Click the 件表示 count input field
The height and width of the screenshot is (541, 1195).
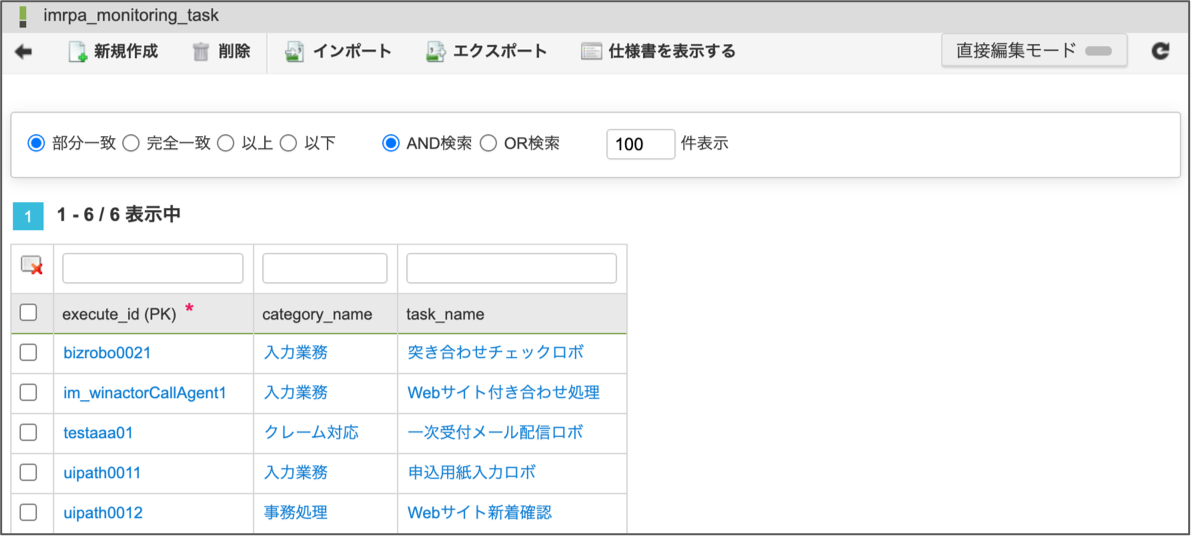tap(640, 144)
